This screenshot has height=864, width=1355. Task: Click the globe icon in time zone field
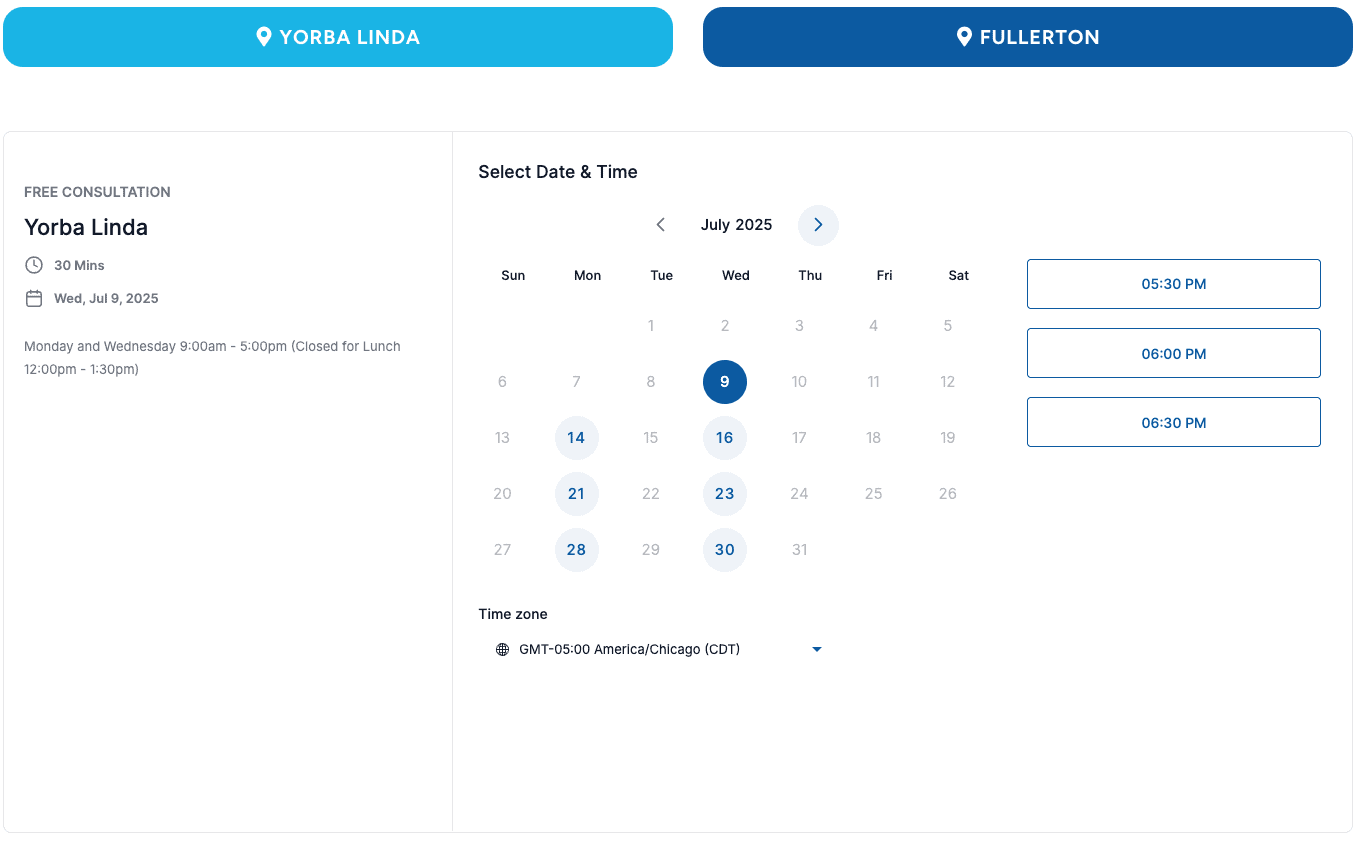click(x=503, y=650)
